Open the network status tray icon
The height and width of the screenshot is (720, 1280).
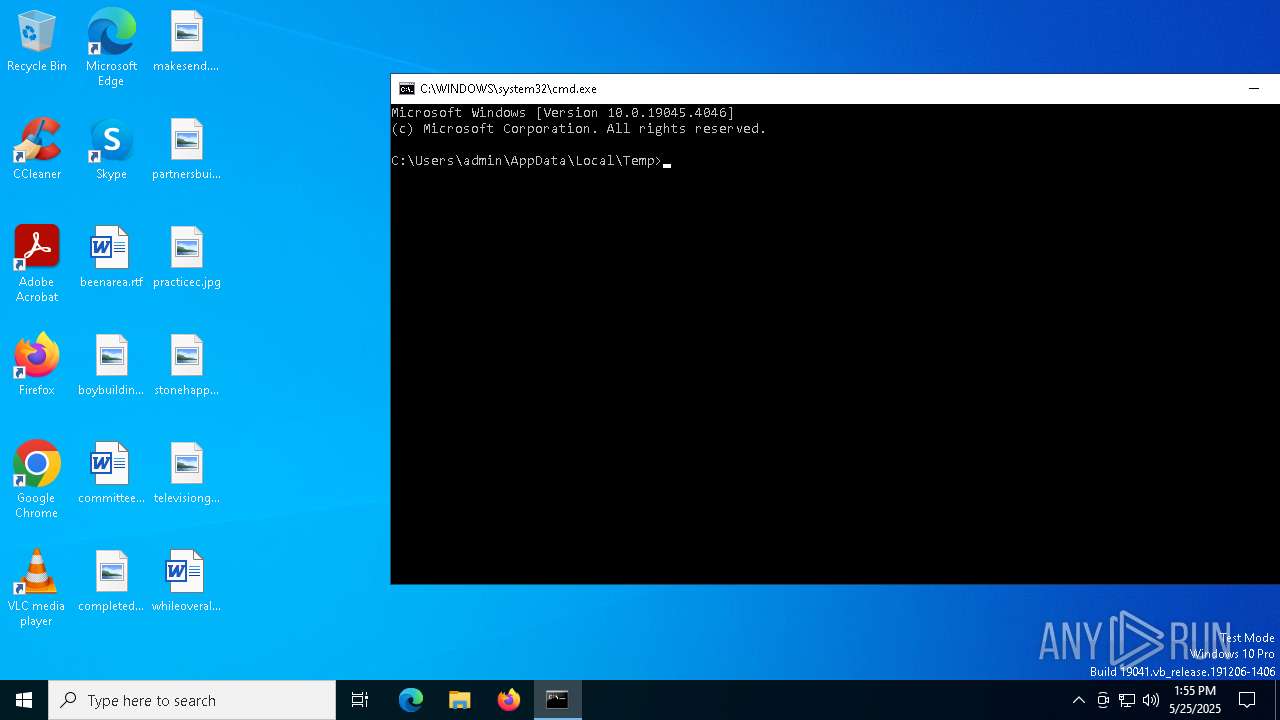click(1127, 700)
